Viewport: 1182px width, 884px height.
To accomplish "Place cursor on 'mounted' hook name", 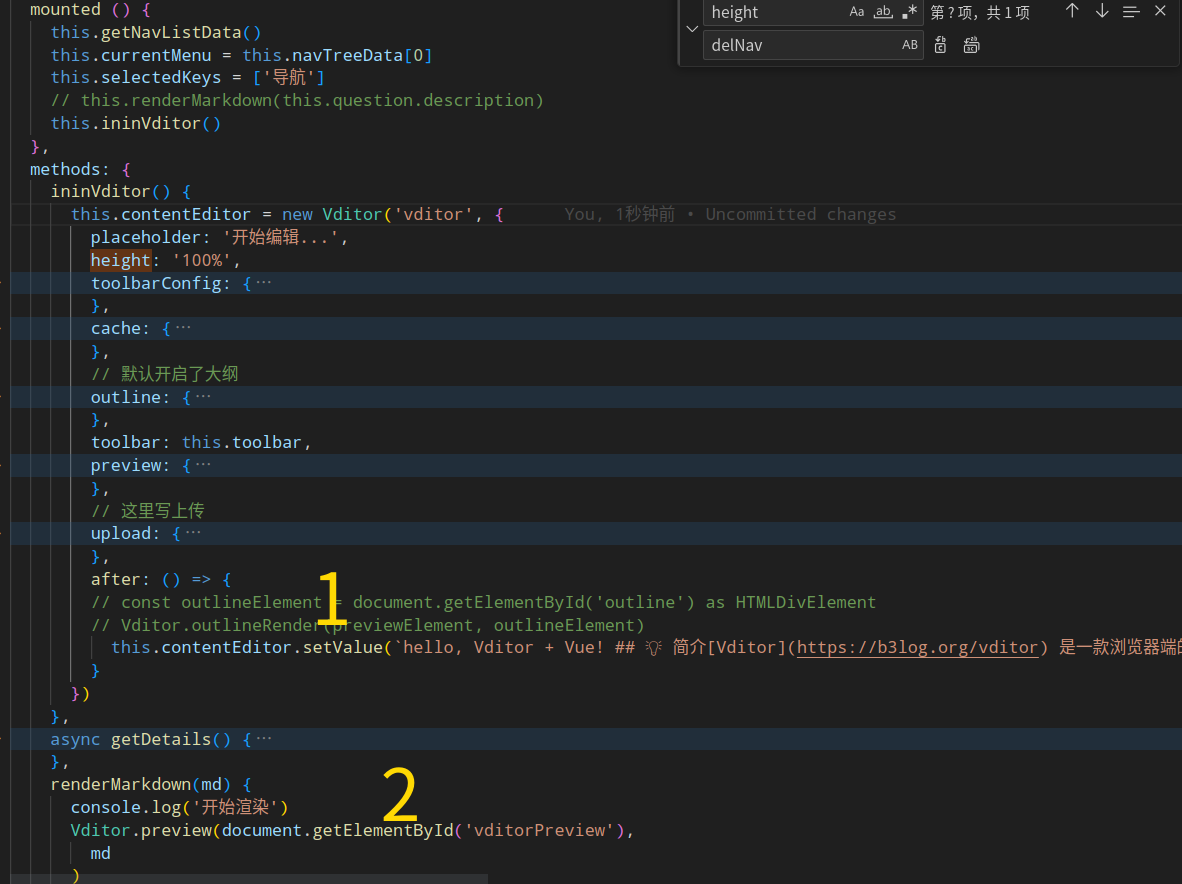I will pyautogui.click(x=65, y=10).
